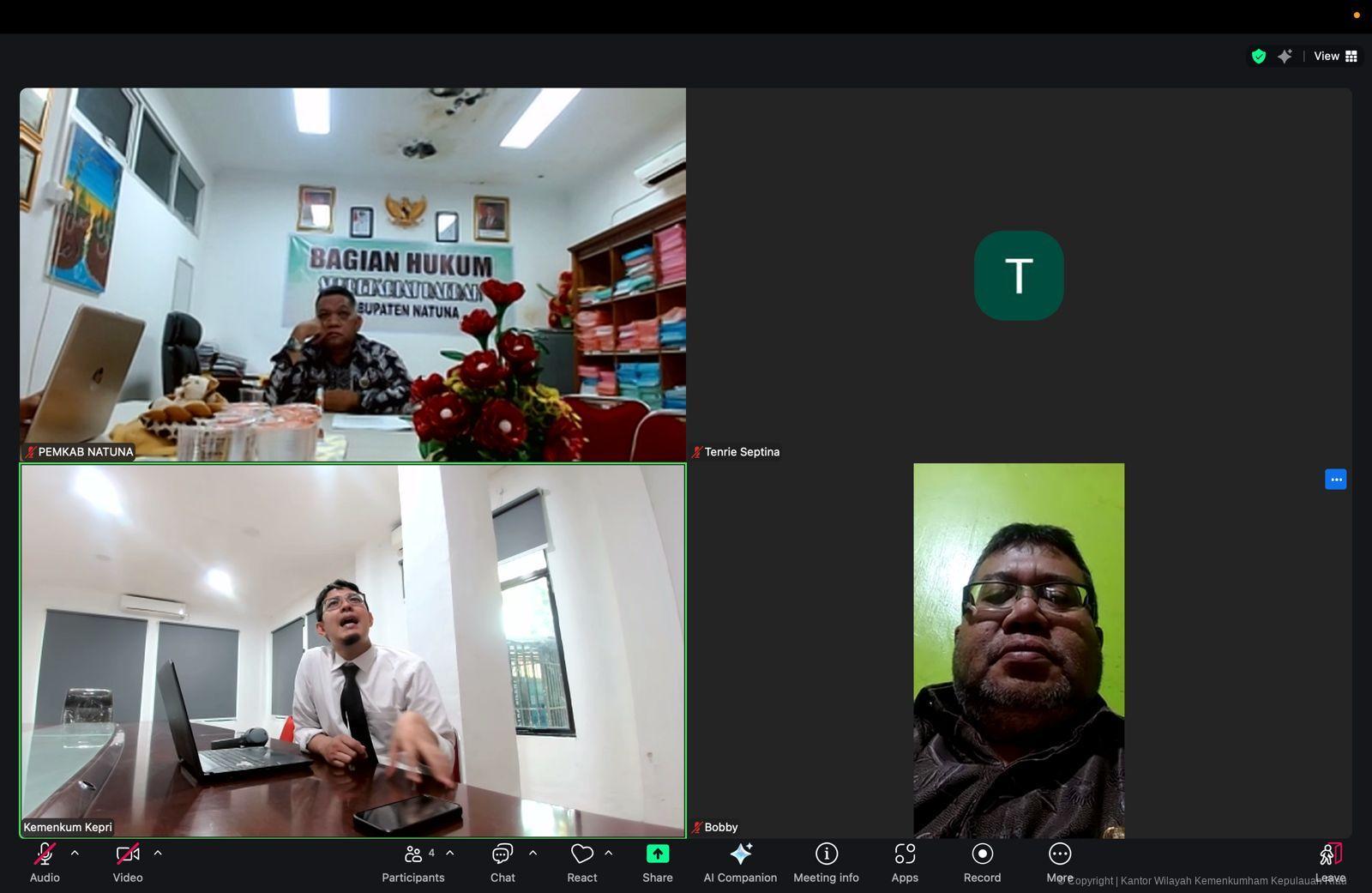Toggle mute status on Bobby's video tile
The image size is (1372, 893).
tap(699, 827)
